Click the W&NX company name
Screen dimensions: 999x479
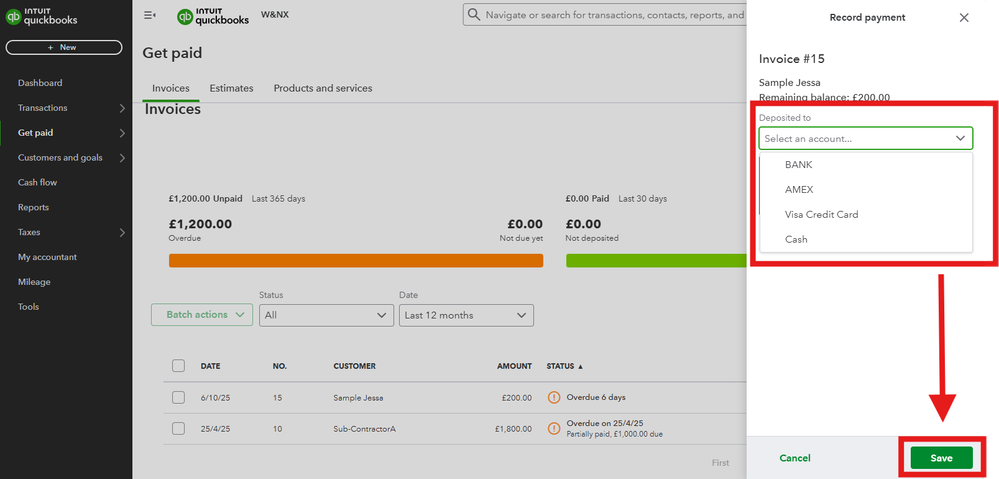(x=275, y=14)
